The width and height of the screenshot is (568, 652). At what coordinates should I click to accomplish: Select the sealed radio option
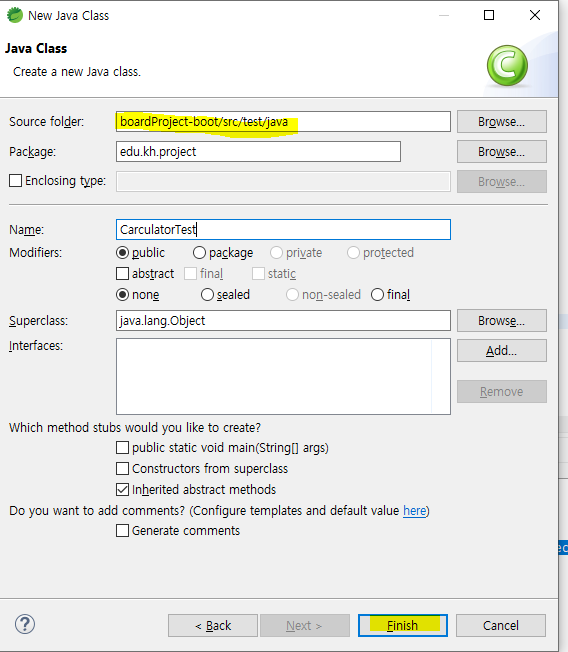(x=207, y=295)
